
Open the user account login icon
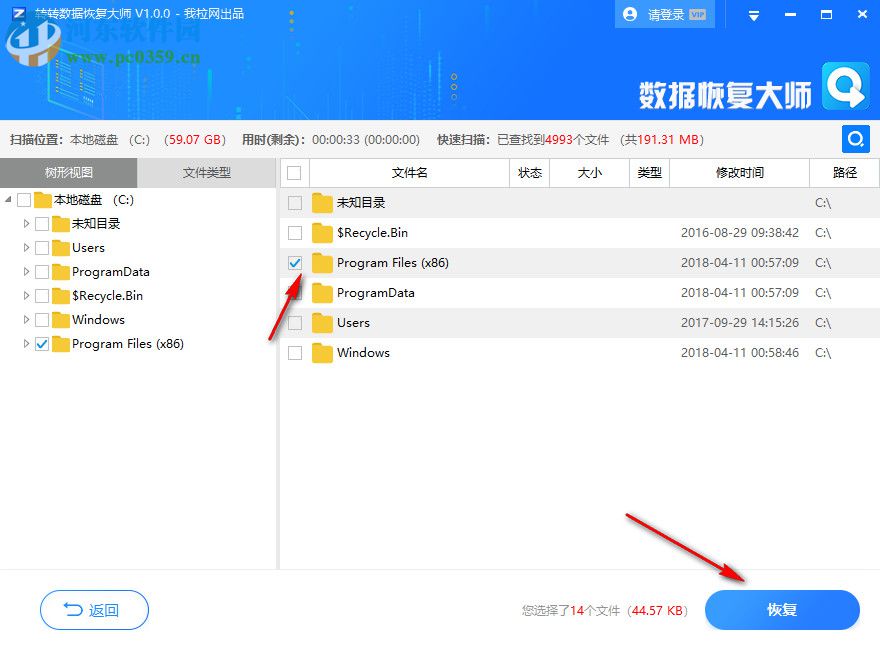[629, 14]
